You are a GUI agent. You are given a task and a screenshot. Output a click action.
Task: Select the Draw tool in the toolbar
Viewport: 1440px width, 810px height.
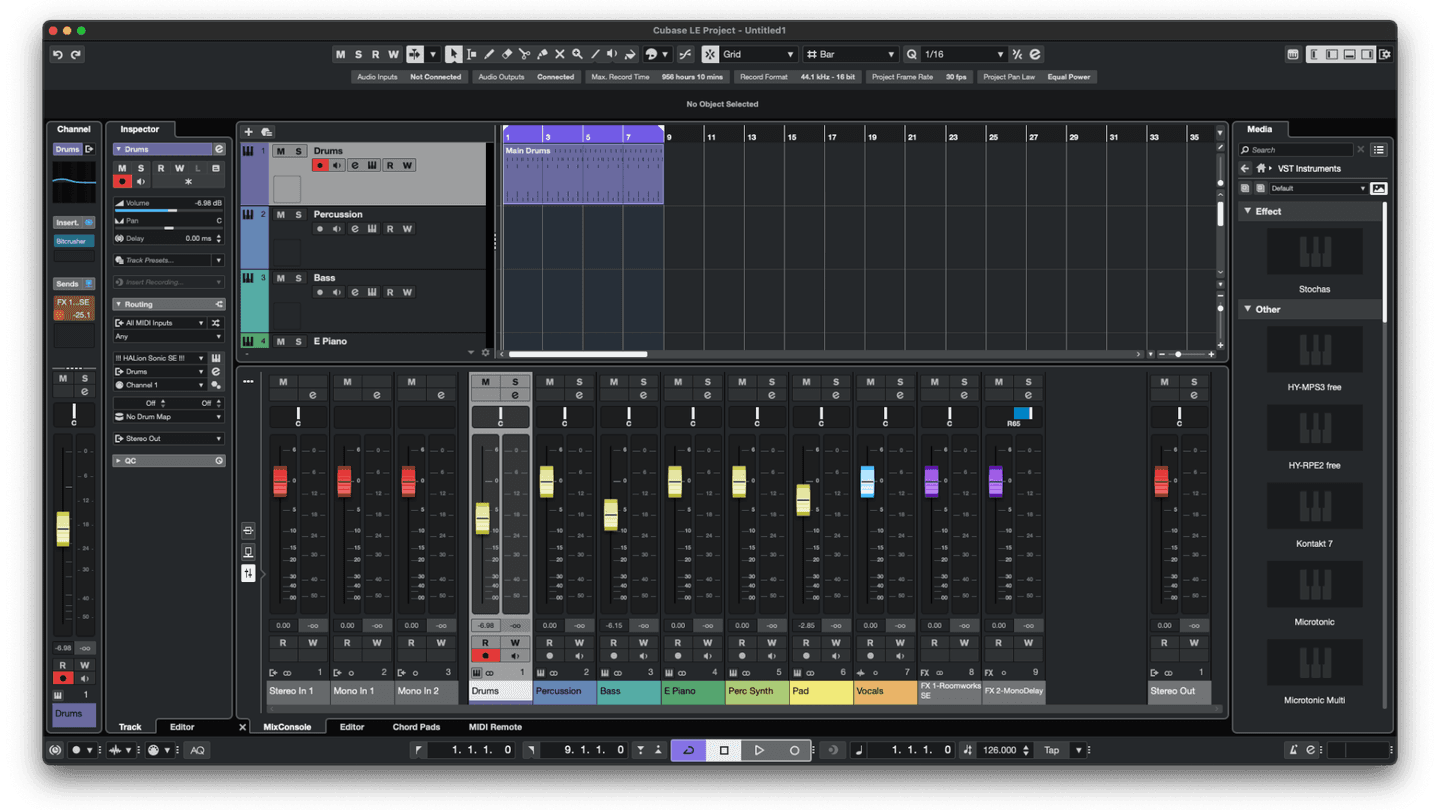(489, 54)
